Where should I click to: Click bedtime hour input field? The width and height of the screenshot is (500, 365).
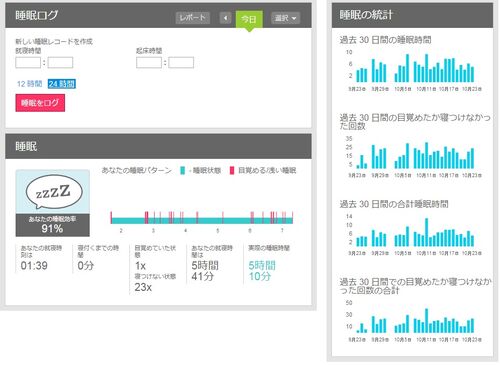click(28, 62)
